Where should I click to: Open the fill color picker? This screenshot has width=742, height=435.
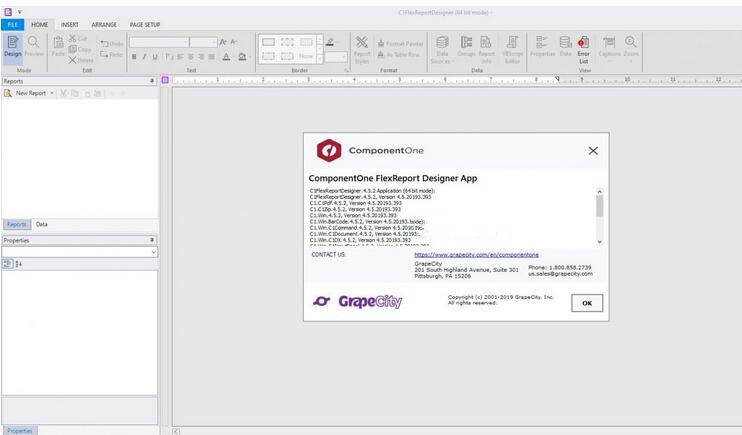click(x=242, y=57)
